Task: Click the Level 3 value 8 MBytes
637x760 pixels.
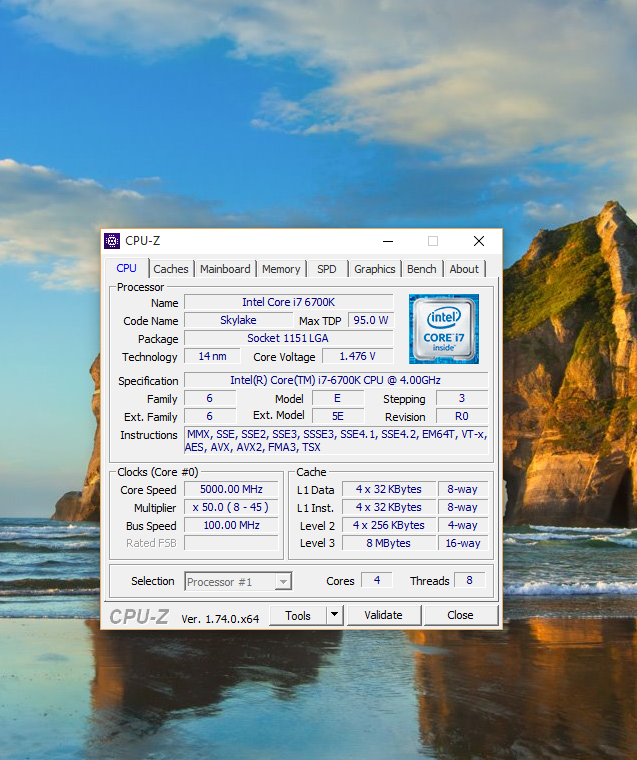Action: pos(389,543)
